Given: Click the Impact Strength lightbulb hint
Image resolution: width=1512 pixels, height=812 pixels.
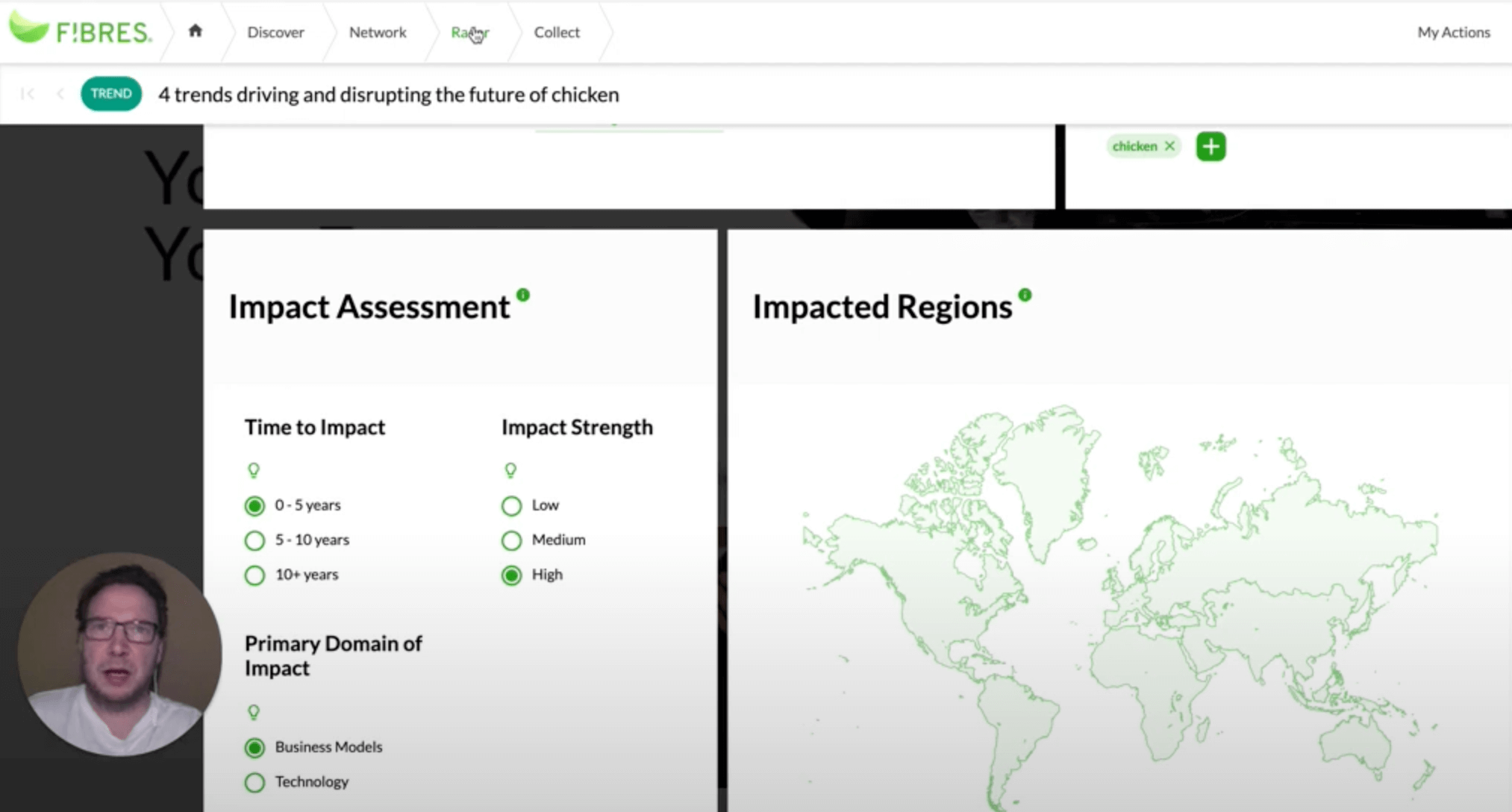Looking at the screenshot, I should (510, 470).
